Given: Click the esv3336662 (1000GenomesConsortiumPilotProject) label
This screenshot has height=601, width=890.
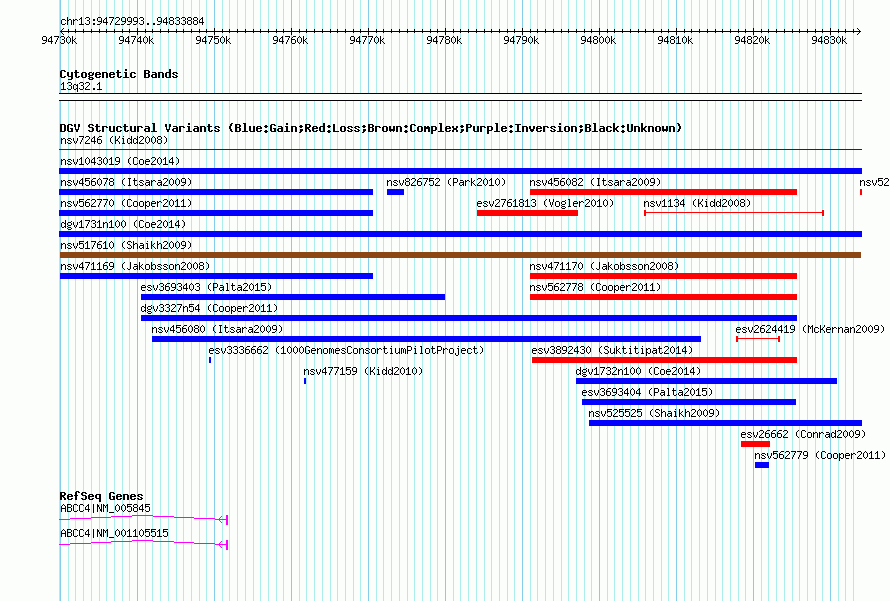Looking at the screenshot, I should pos(346,350).
